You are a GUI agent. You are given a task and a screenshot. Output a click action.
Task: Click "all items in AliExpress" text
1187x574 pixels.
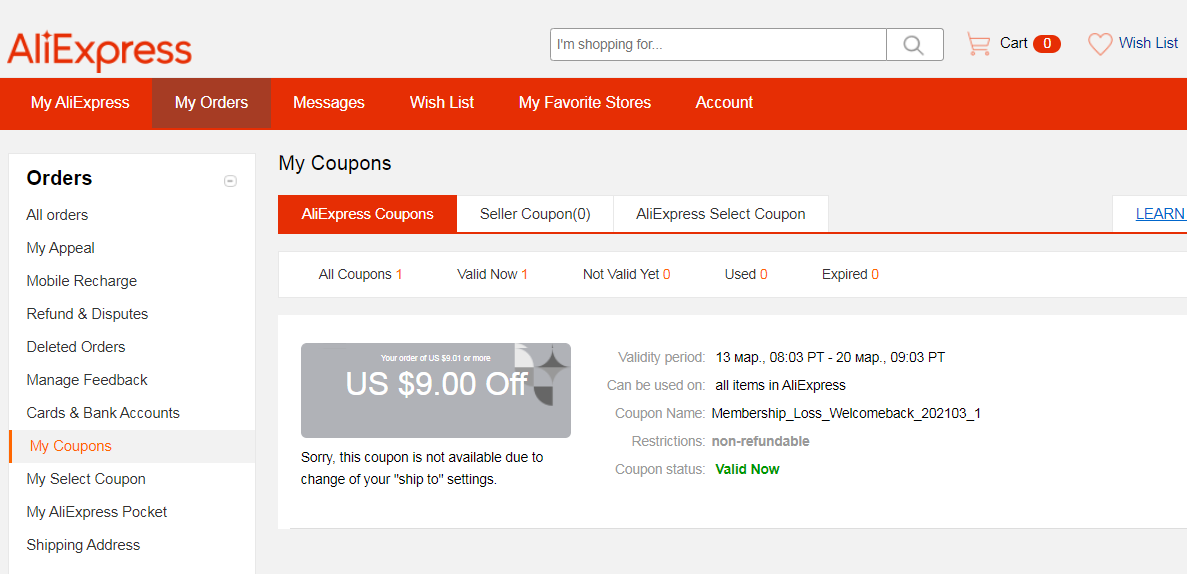(780, 385)
